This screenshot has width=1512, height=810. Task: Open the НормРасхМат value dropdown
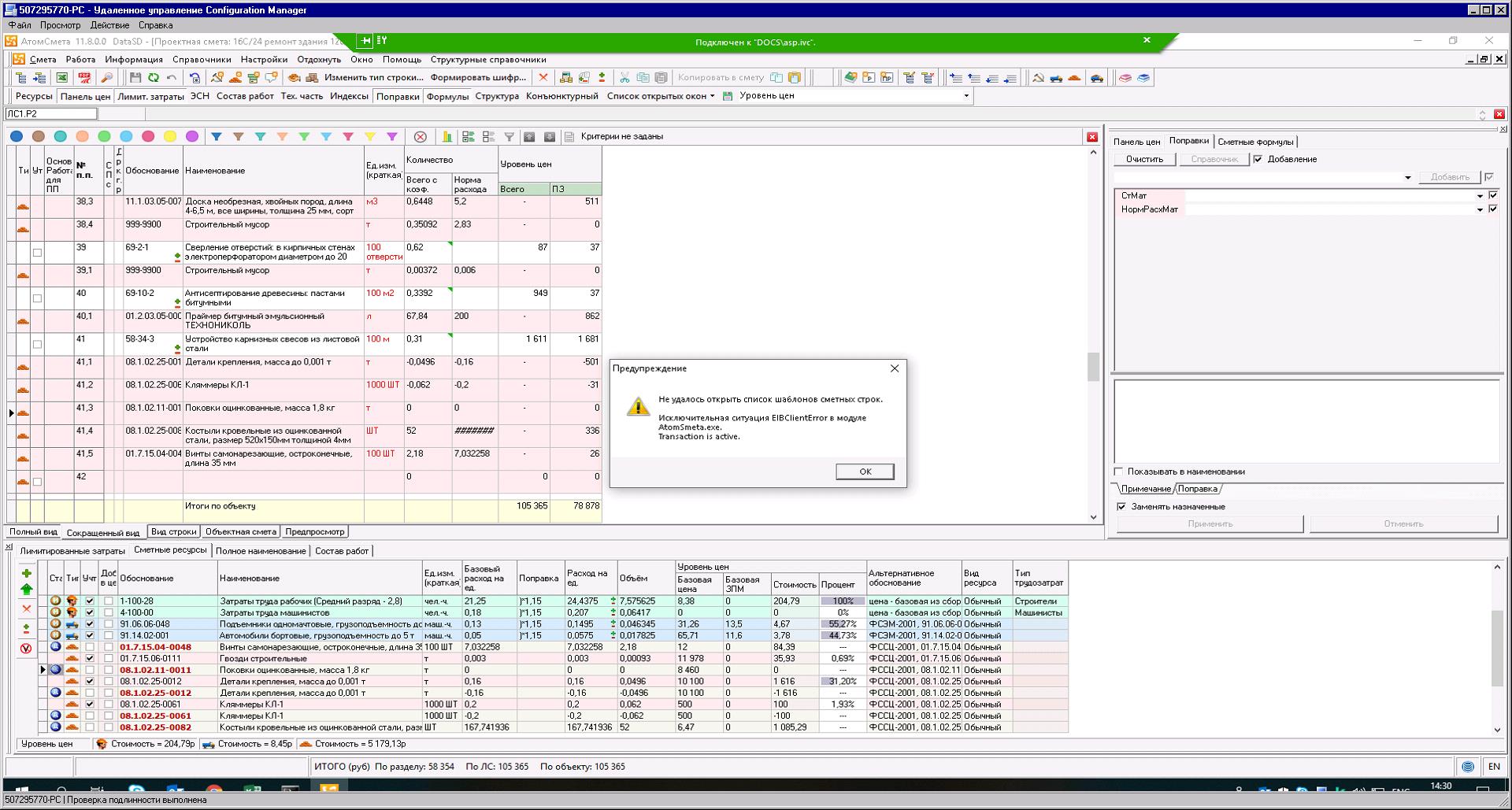click(1480, 209)
